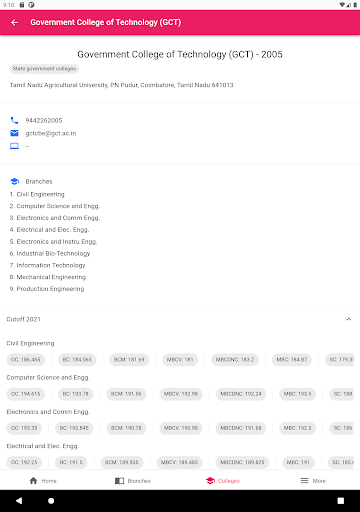
Task: Tap the phone call icon
Action: coord(14,120)
